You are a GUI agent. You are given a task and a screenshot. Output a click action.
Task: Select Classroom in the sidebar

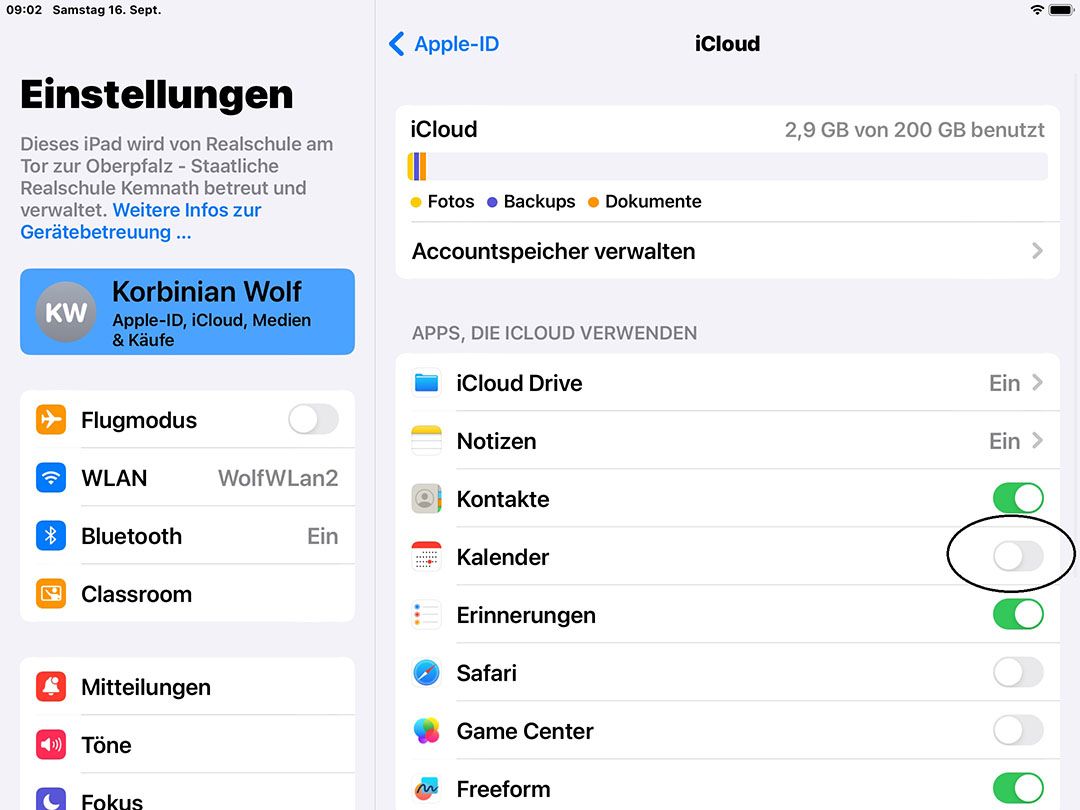coord(187,593)
